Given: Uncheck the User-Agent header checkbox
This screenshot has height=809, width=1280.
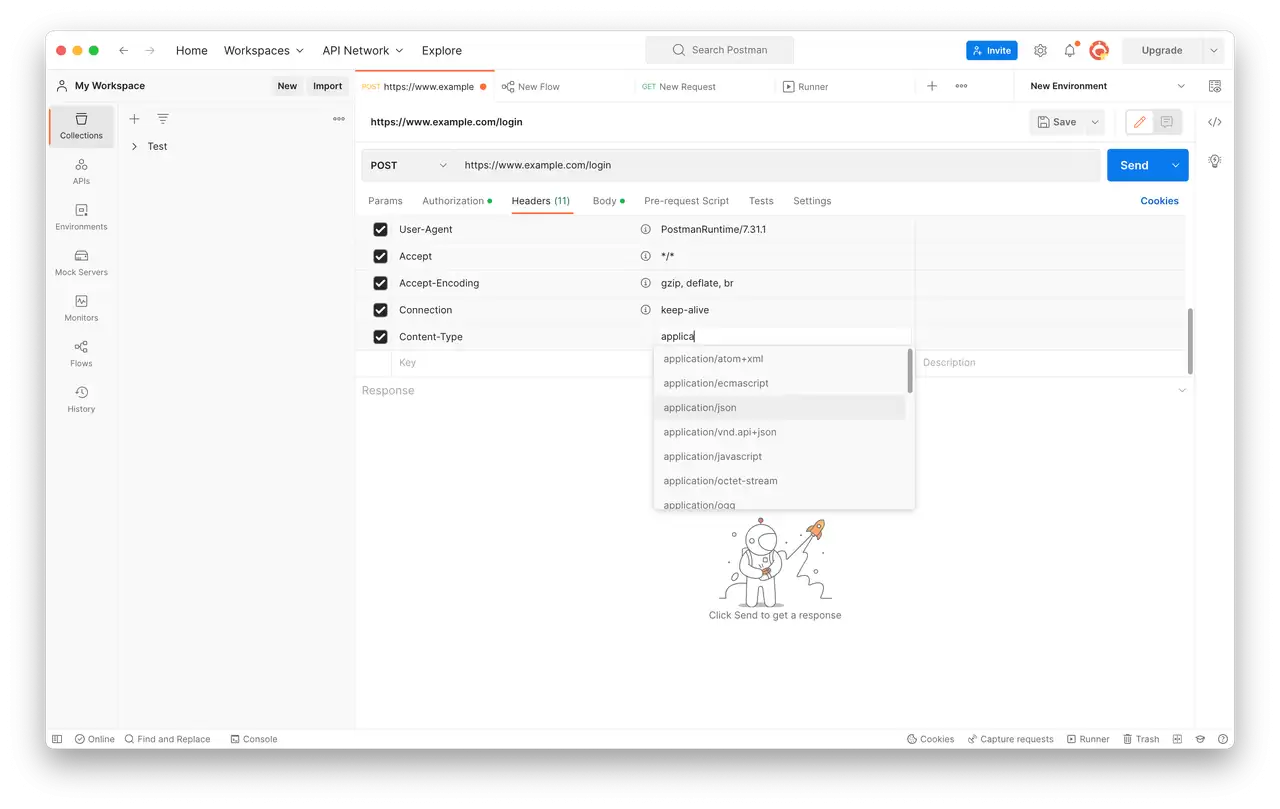Looking at the screenshot, I should click(380, 229).
